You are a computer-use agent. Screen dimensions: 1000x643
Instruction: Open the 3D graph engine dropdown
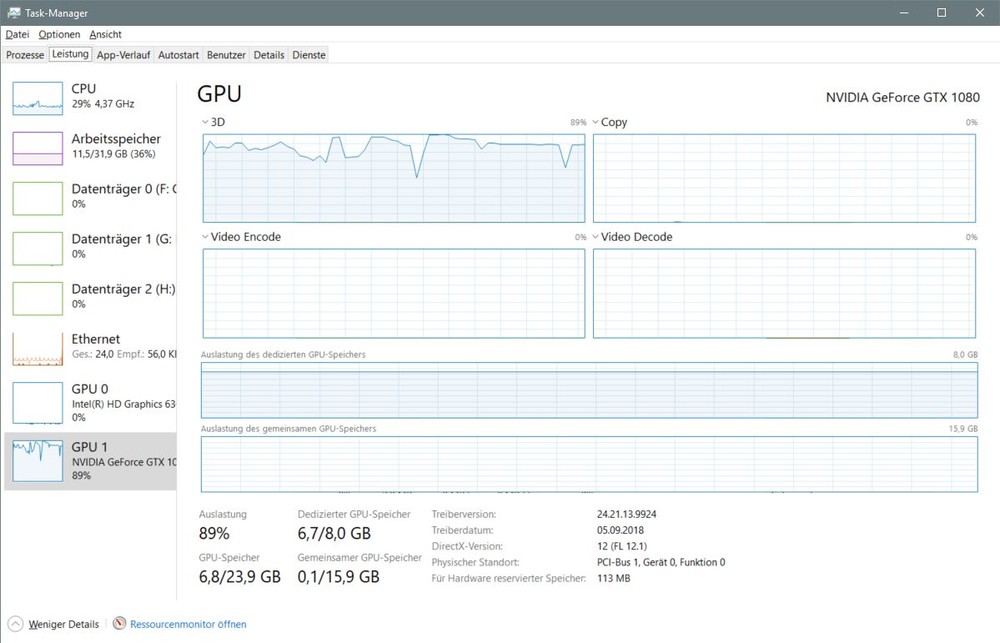[206, 122]
